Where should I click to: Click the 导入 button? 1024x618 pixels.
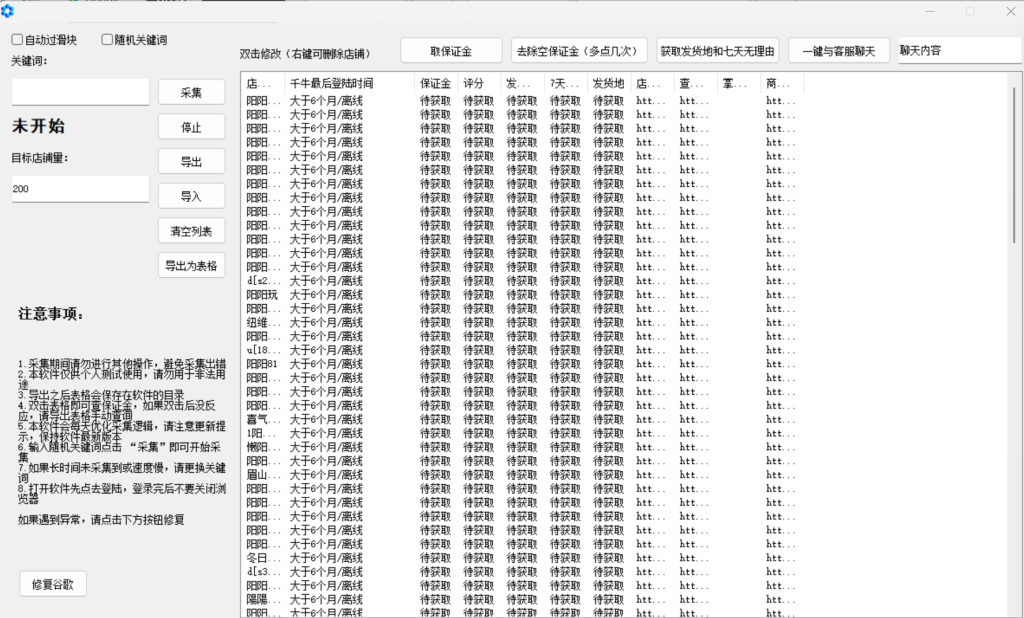(191, 196)
